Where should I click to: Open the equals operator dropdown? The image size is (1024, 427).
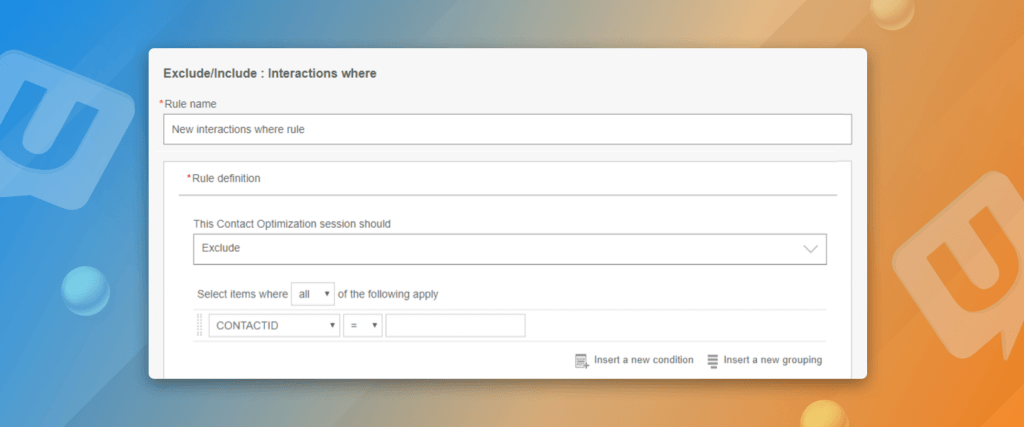[362, 326]
